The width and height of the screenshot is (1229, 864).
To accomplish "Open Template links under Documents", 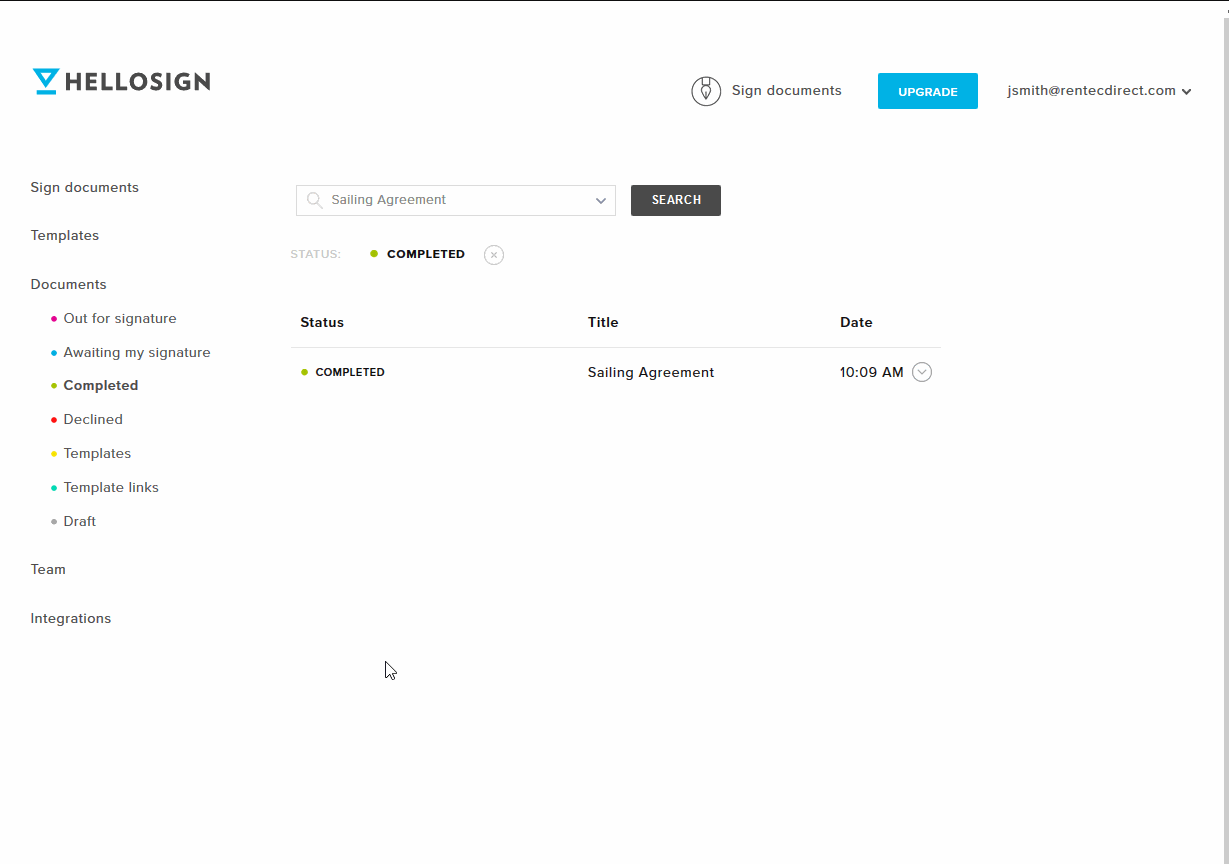I will coord(111,488).
